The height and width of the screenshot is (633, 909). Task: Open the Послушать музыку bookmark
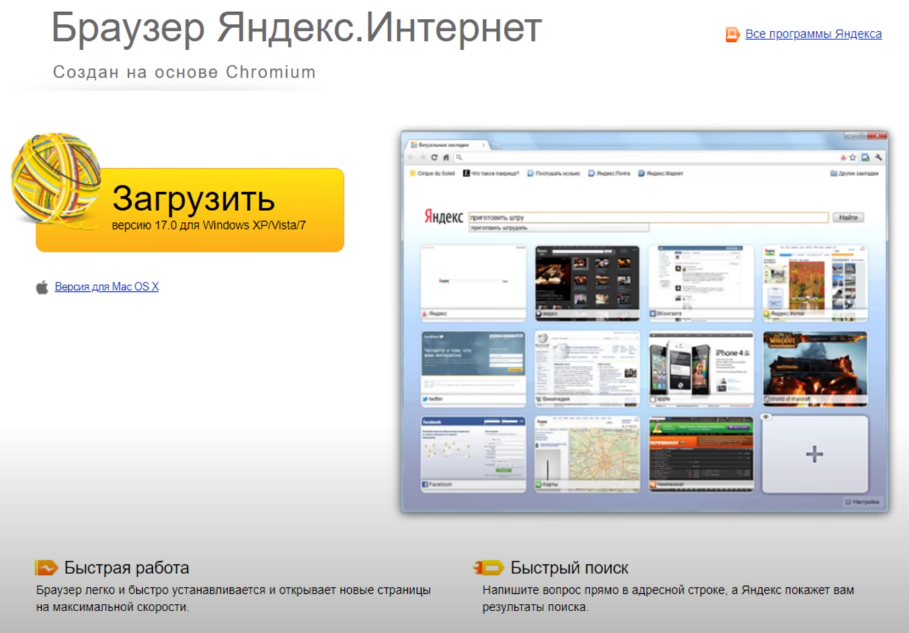(554, 173)
